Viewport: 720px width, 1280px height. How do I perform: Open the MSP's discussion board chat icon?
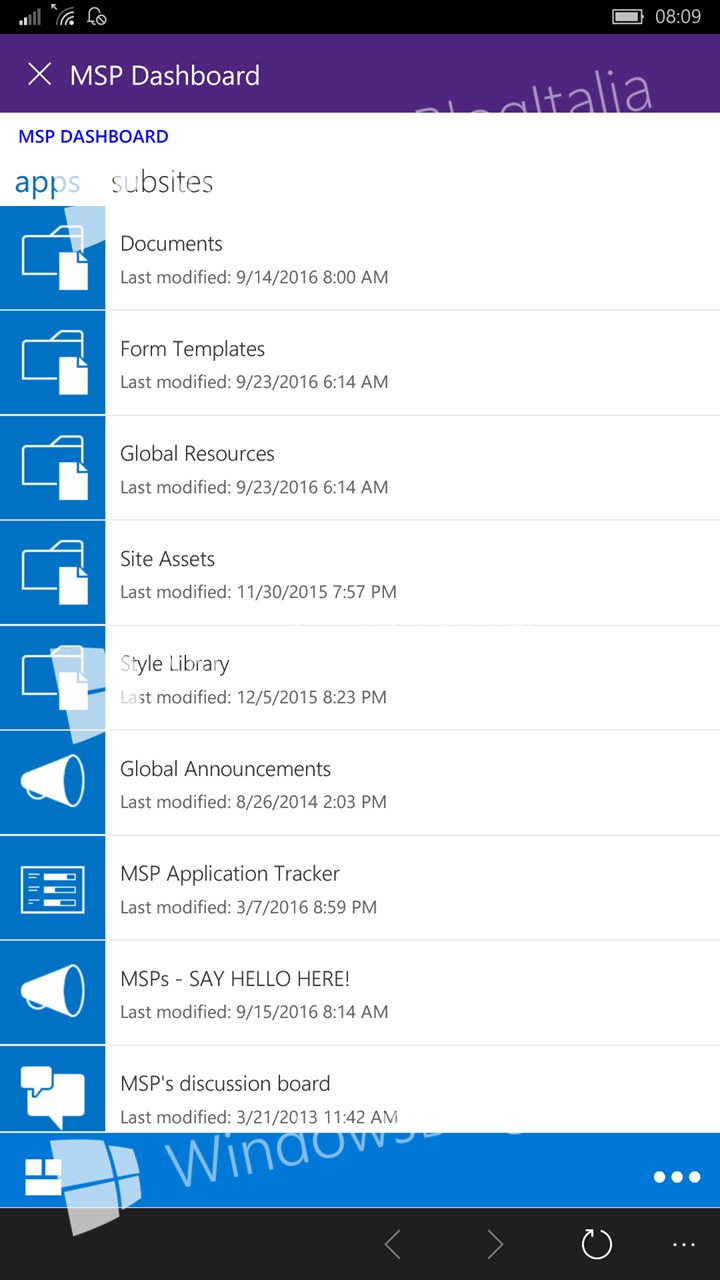(x=52, y=1089)
